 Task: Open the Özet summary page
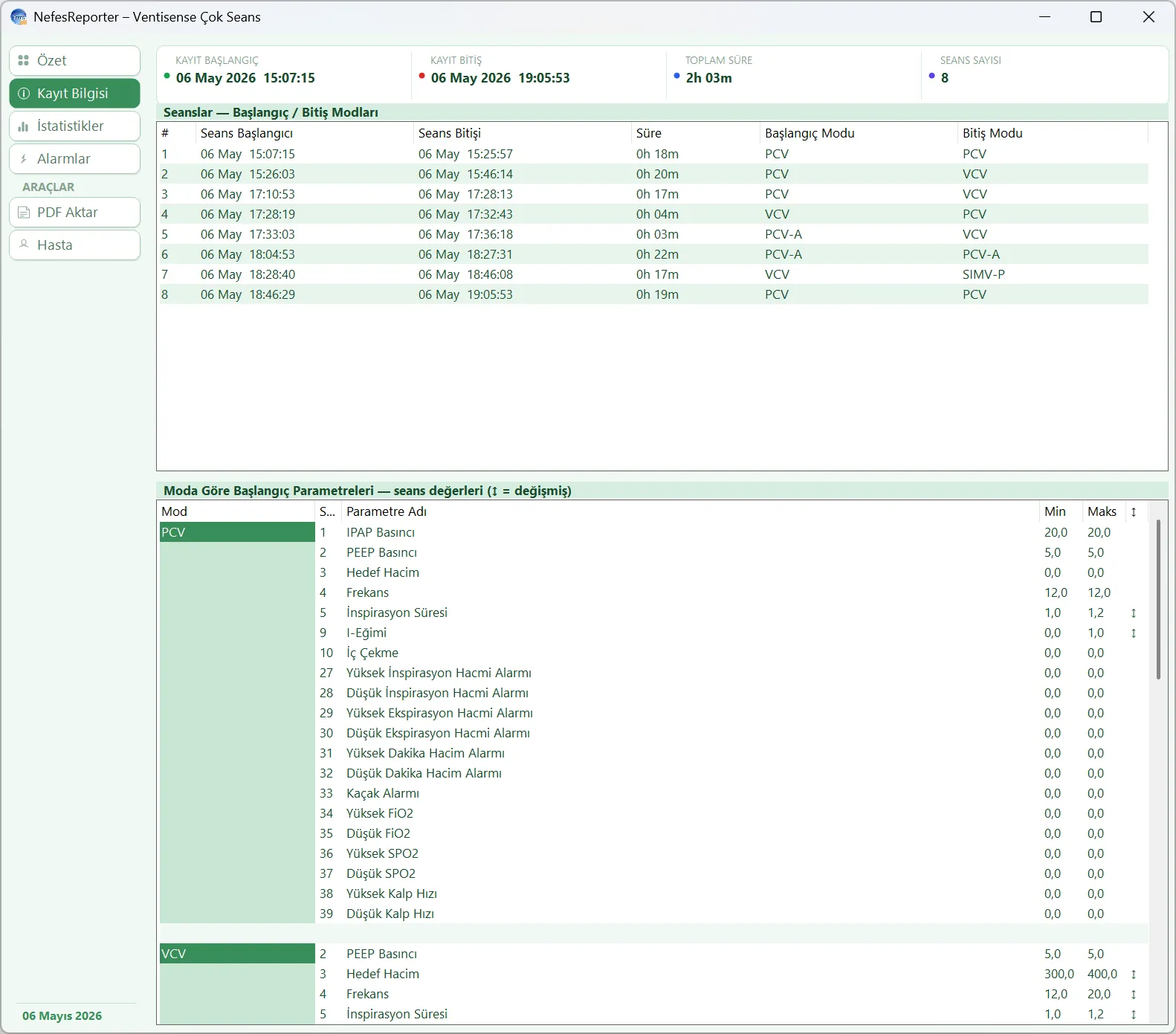[74, 61]
